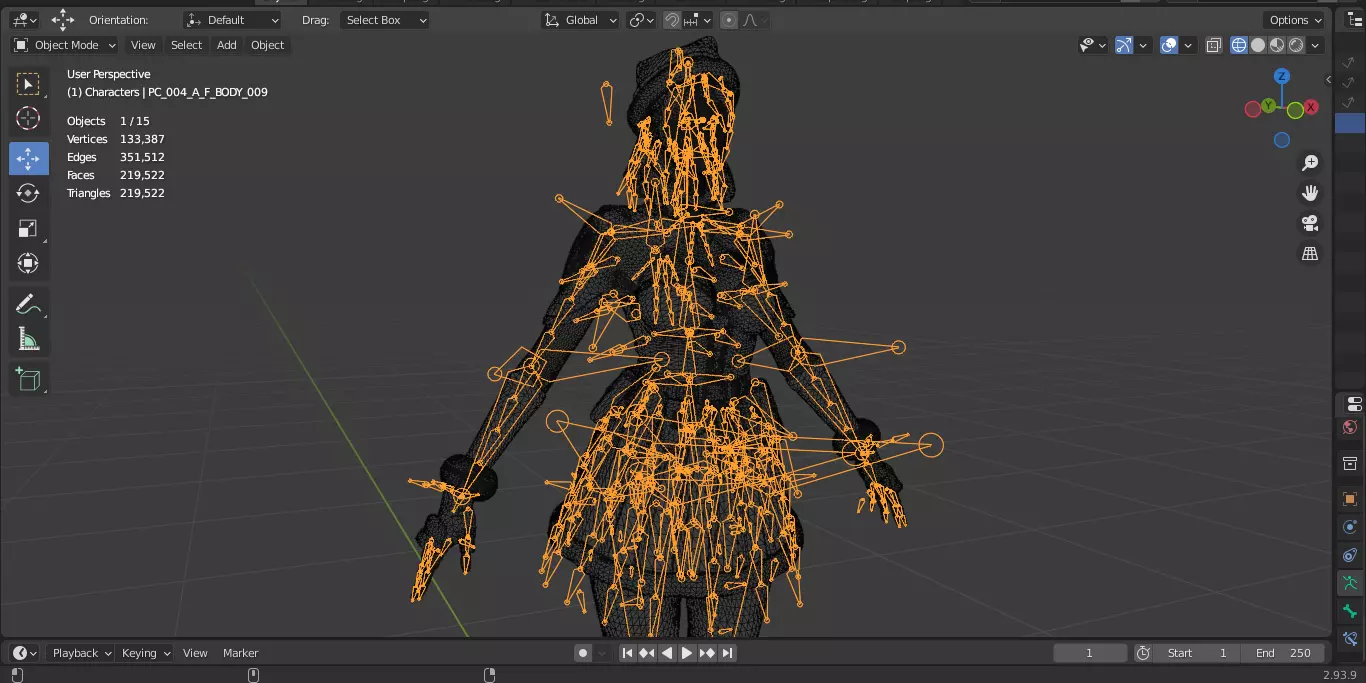The width and height of the screenshot is (1366, 683).
Task: Open the Bone Constraints tab icon
Action: coord(1352,639)
